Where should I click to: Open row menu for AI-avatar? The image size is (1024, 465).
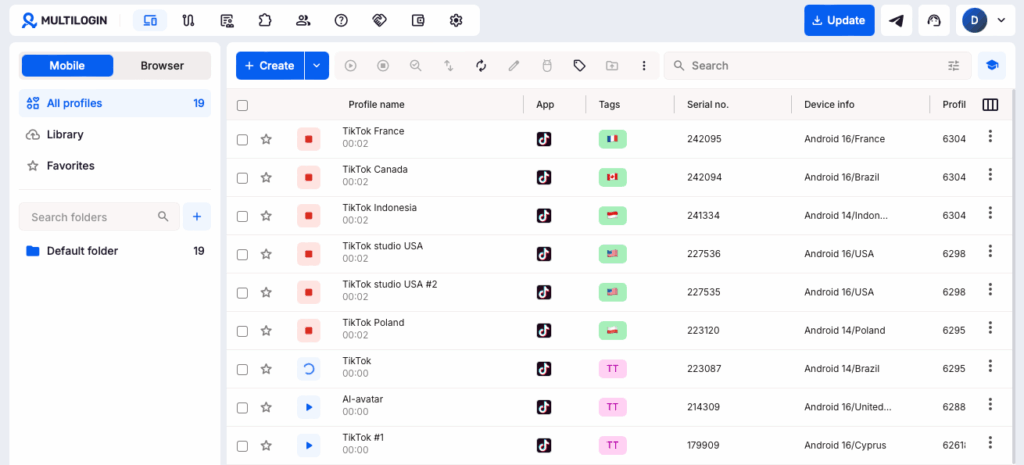(x=990, y=404)
